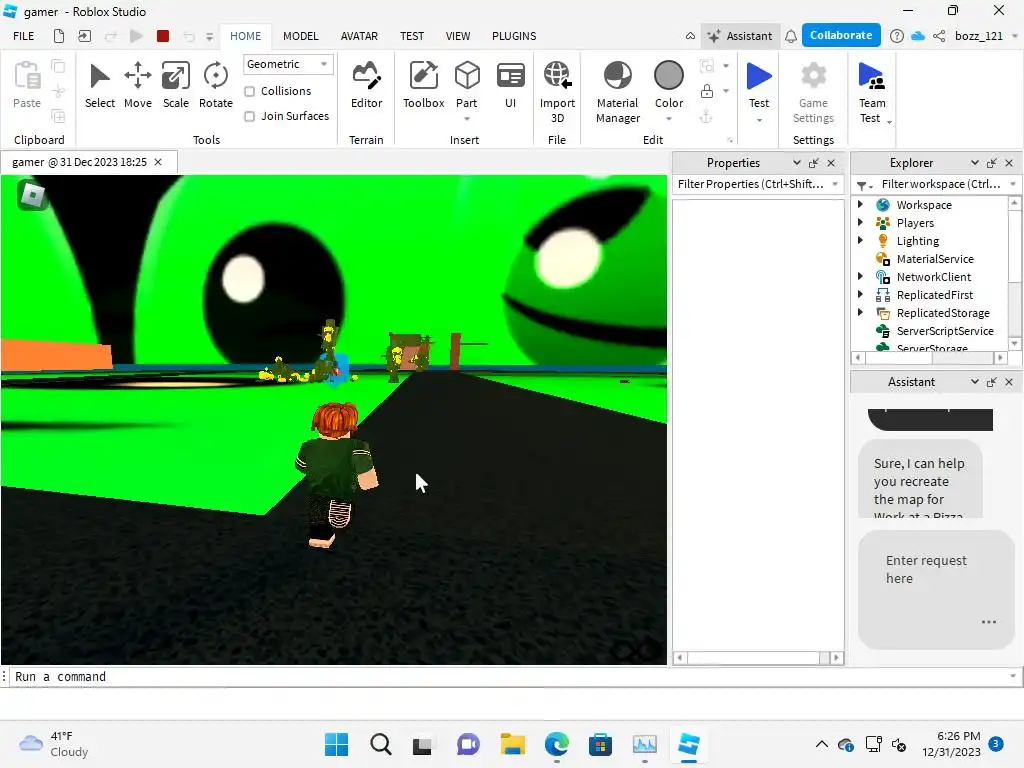Expand the Workspace tree node
This screenshot has width=1024, height=768.
pyautogui.click(x=860, y=204)
